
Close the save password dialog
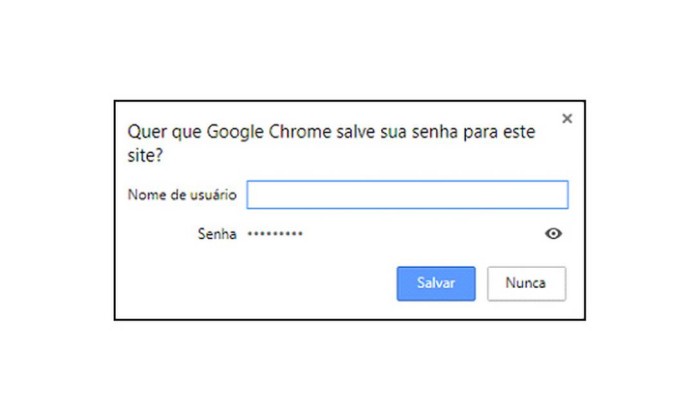click(567, 118)
